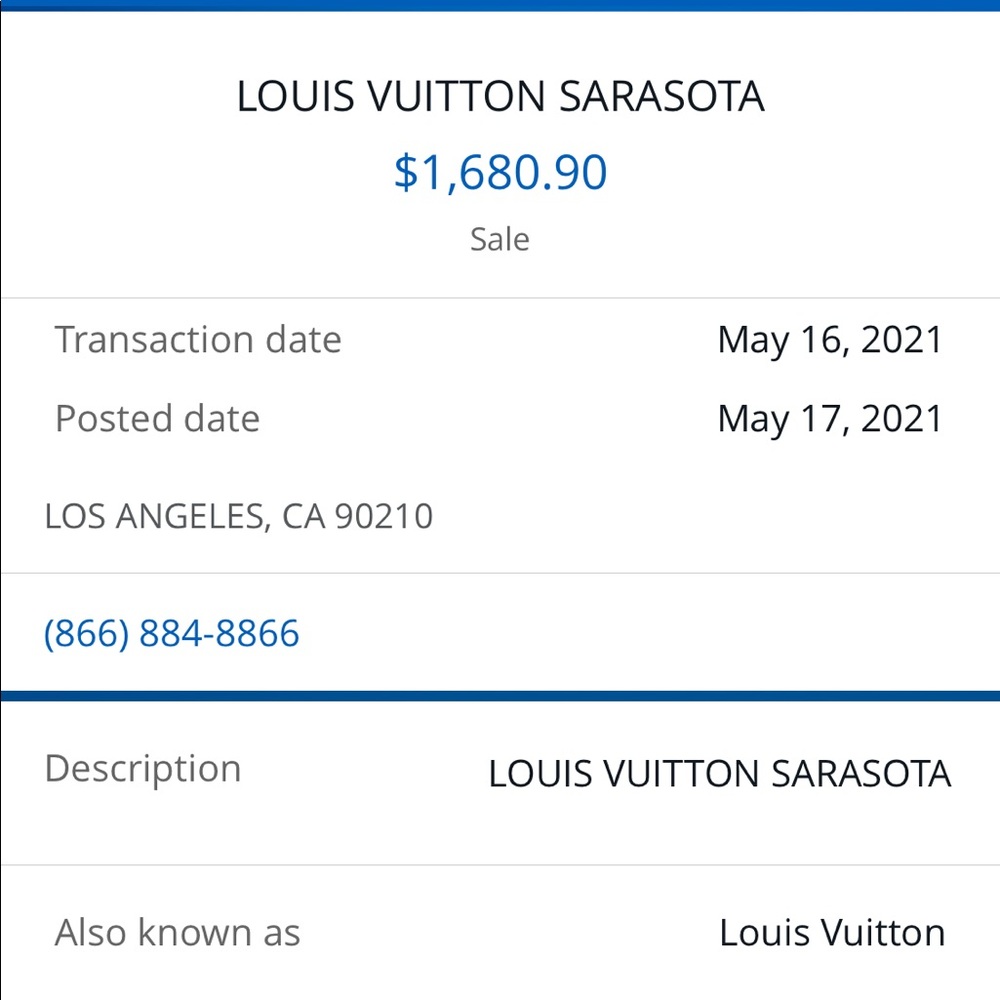Click the Description value LOUIS VUITTON SARASOTA
1000x1000 pixels.
coord(719,774)
